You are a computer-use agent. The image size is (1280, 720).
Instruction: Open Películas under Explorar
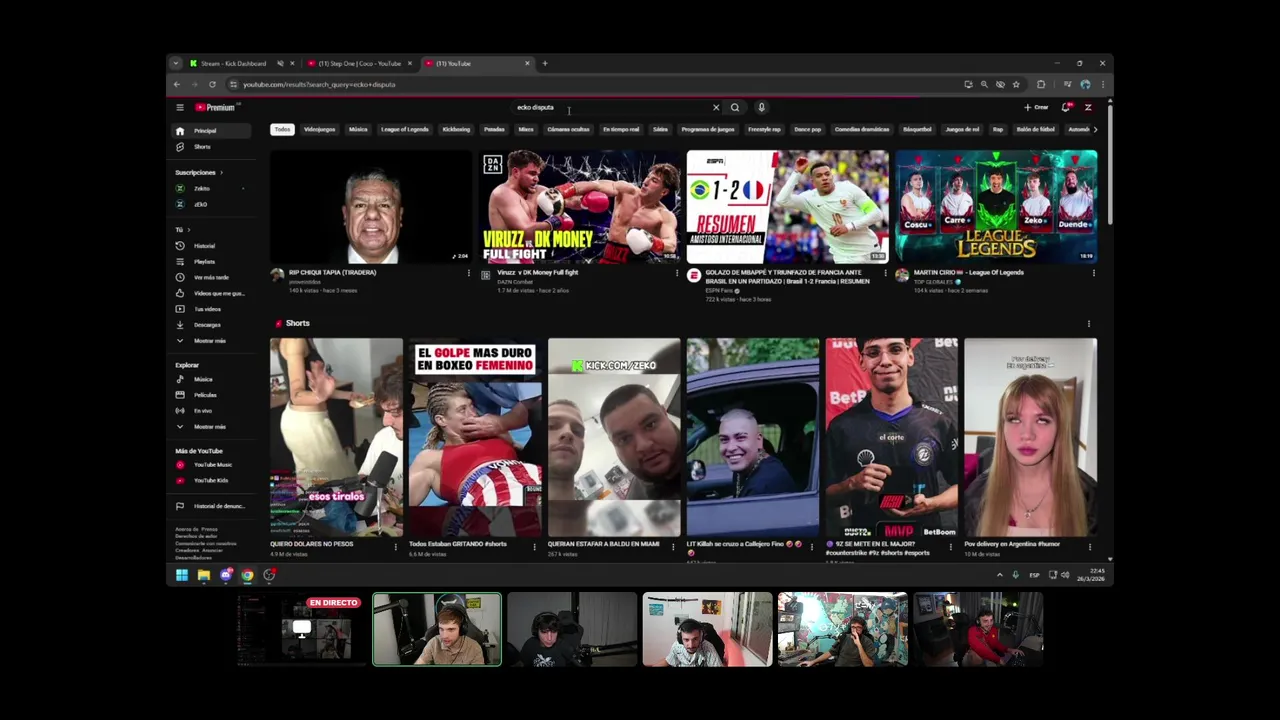212,395
